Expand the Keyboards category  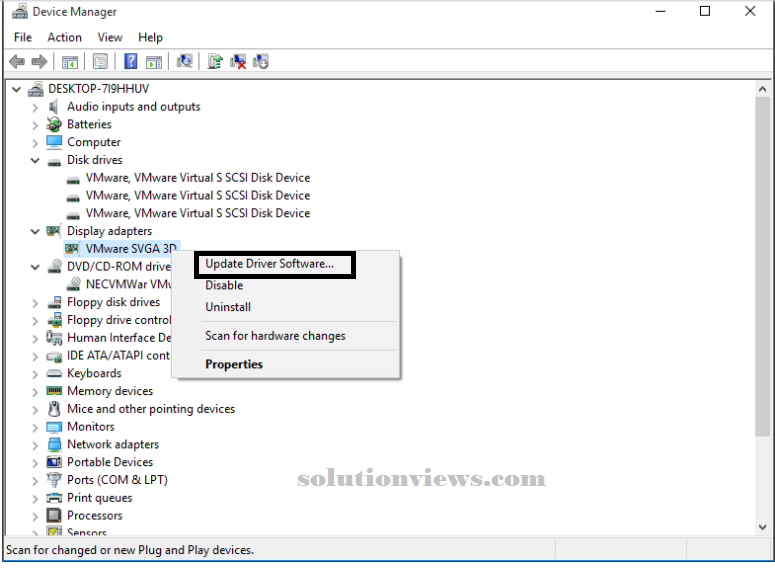coord(35,374)
